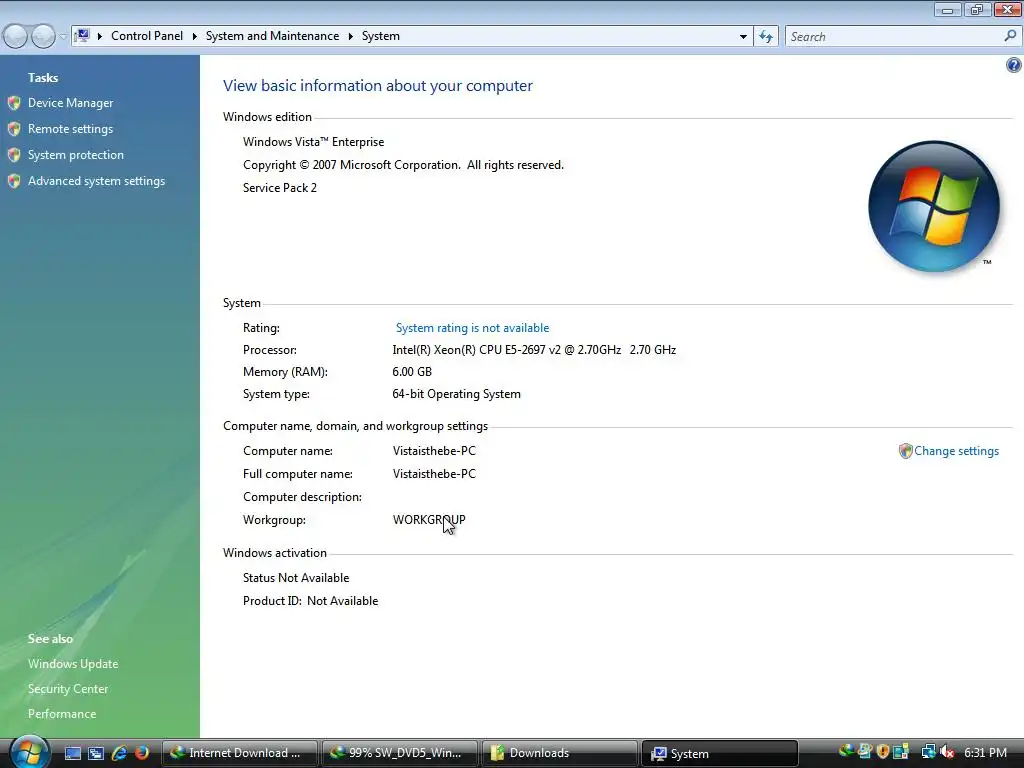Click the shield icon beside Remote settings

pos(14,129)
